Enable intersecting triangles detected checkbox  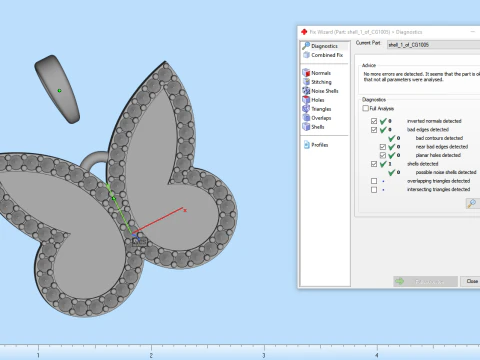374,190
